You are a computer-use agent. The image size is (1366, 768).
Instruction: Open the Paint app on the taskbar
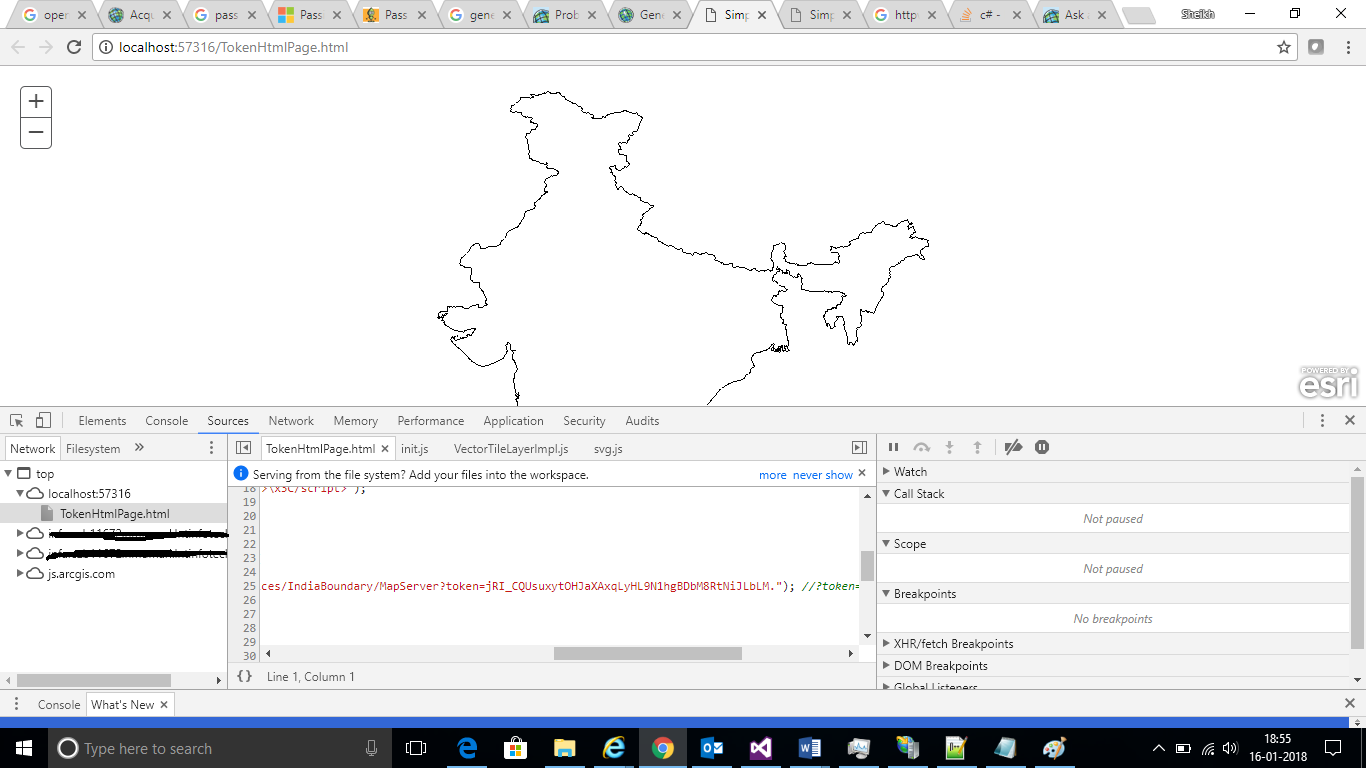(x=1055, y=748)
